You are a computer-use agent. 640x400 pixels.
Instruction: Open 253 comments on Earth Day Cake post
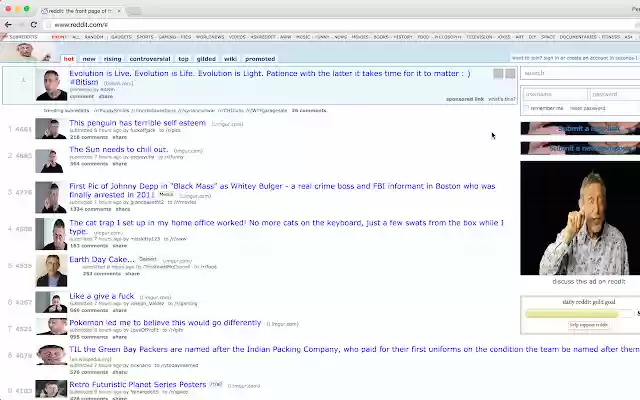[x=102, y=273]
